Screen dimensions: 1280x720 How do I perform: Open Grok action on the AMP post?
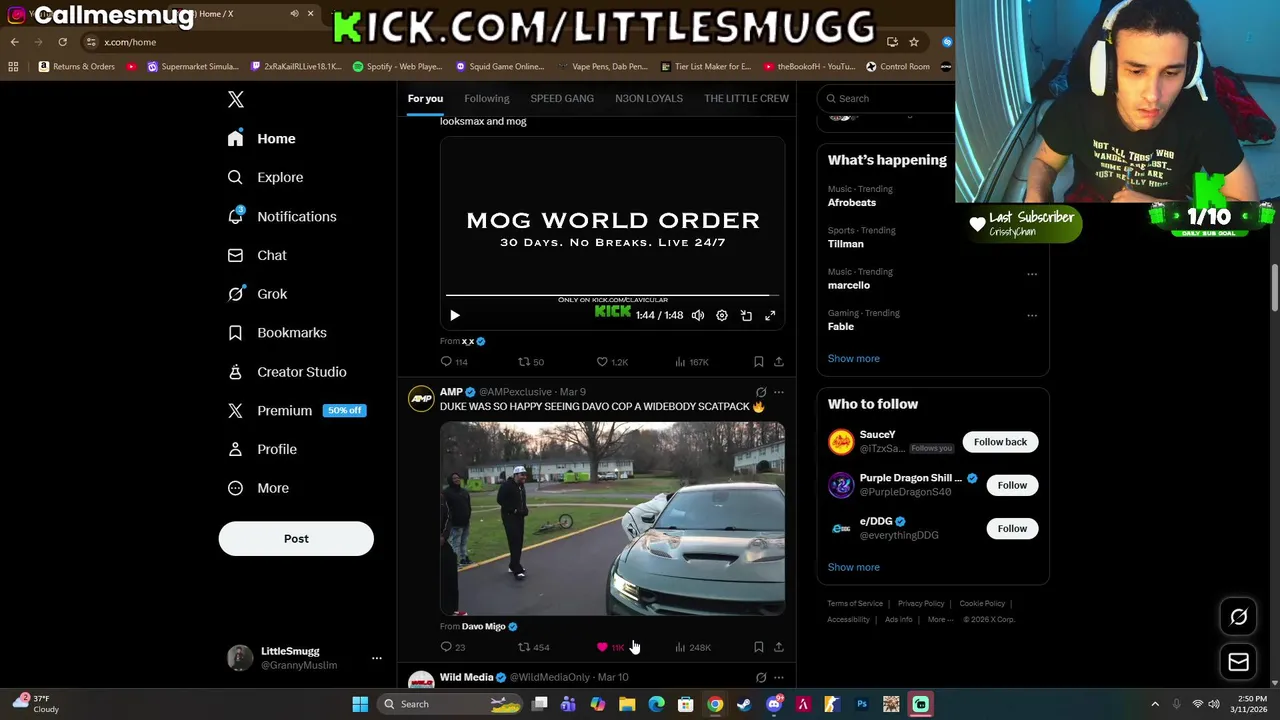coord(761,392)
